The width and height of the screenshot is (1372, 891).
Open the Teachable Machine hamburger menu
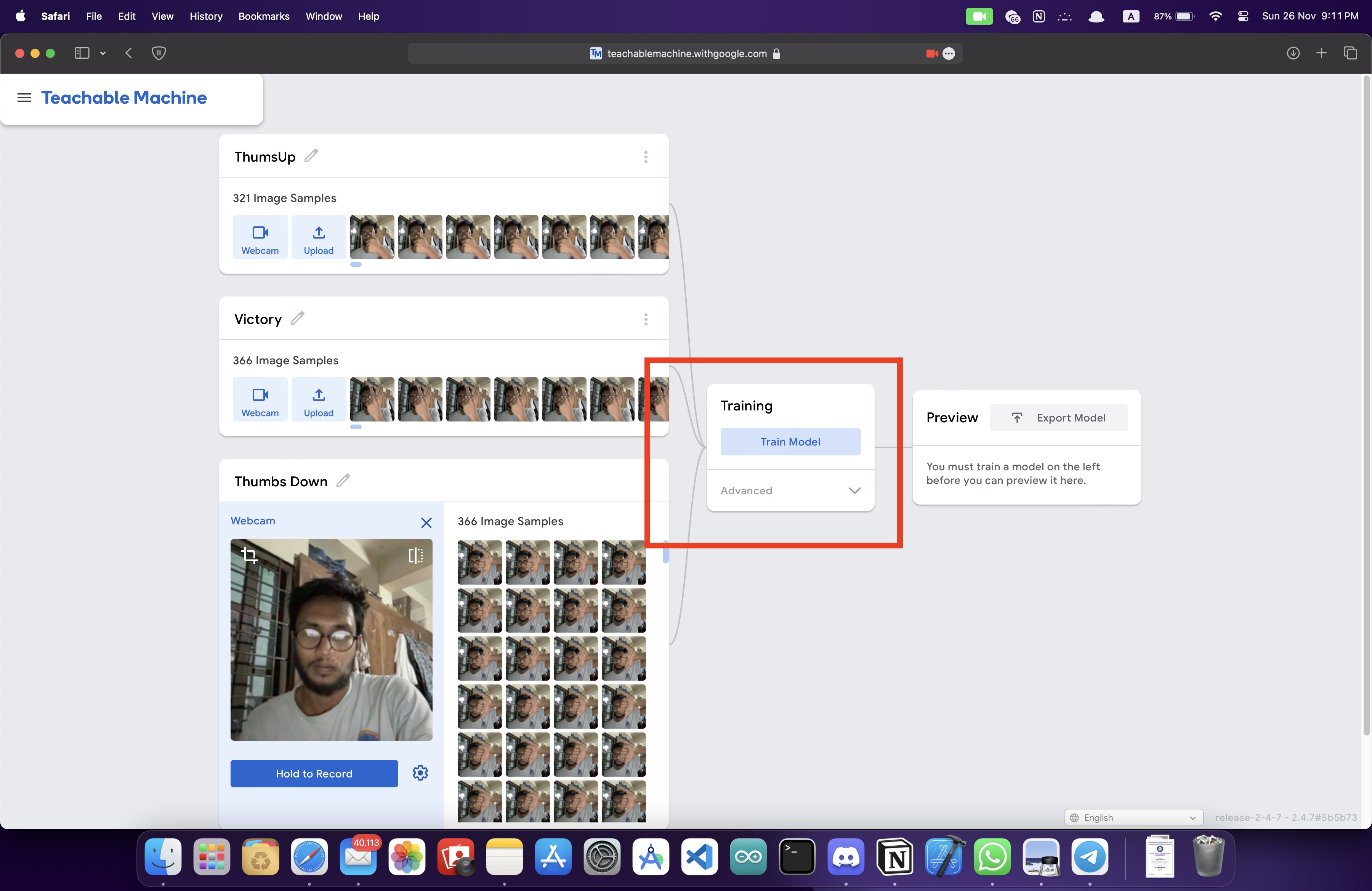pyautogui.click(x=24, y=98)
